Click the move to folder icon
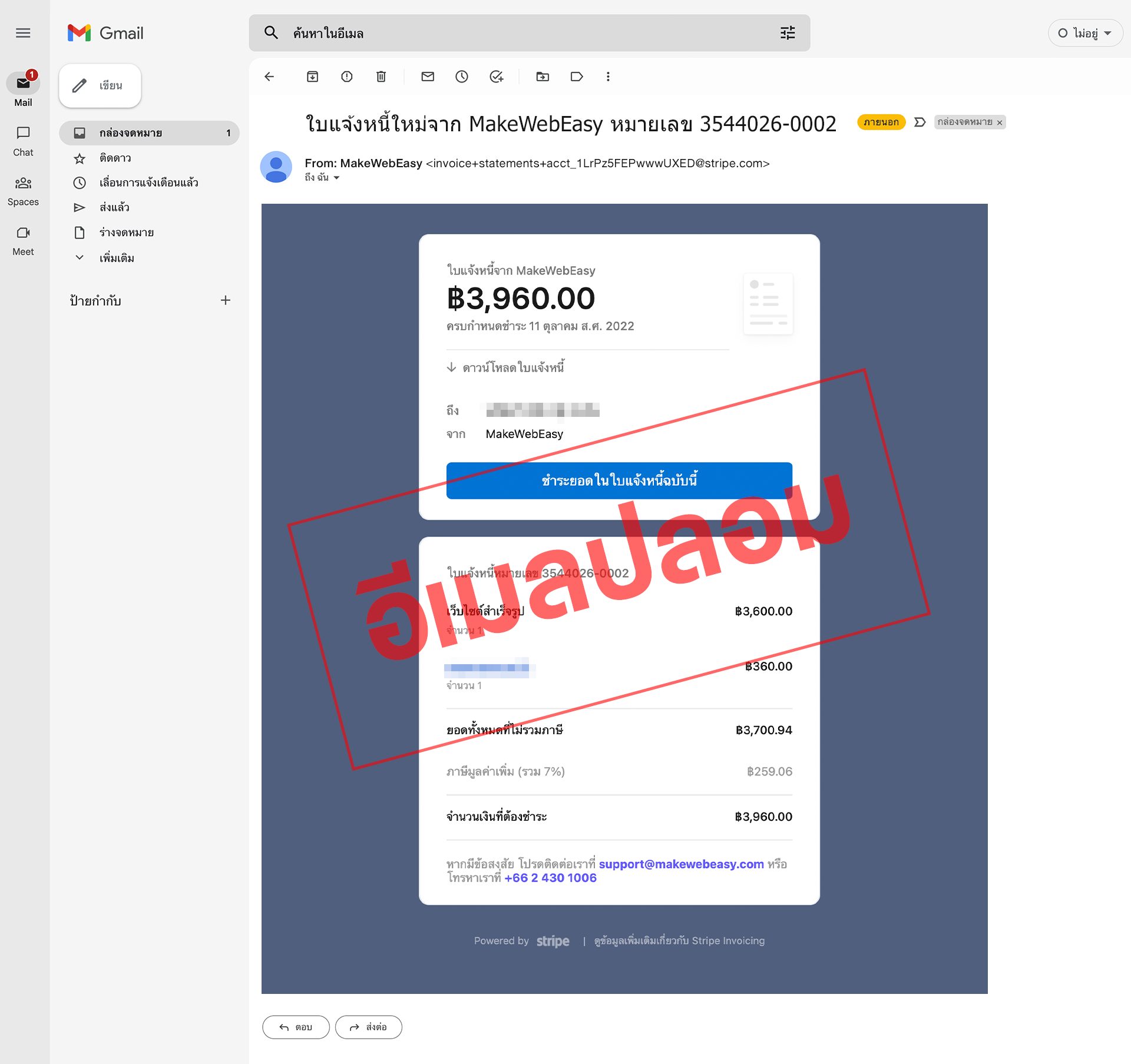This screenshot has height=1064, width=1131. tap(543, 77)
